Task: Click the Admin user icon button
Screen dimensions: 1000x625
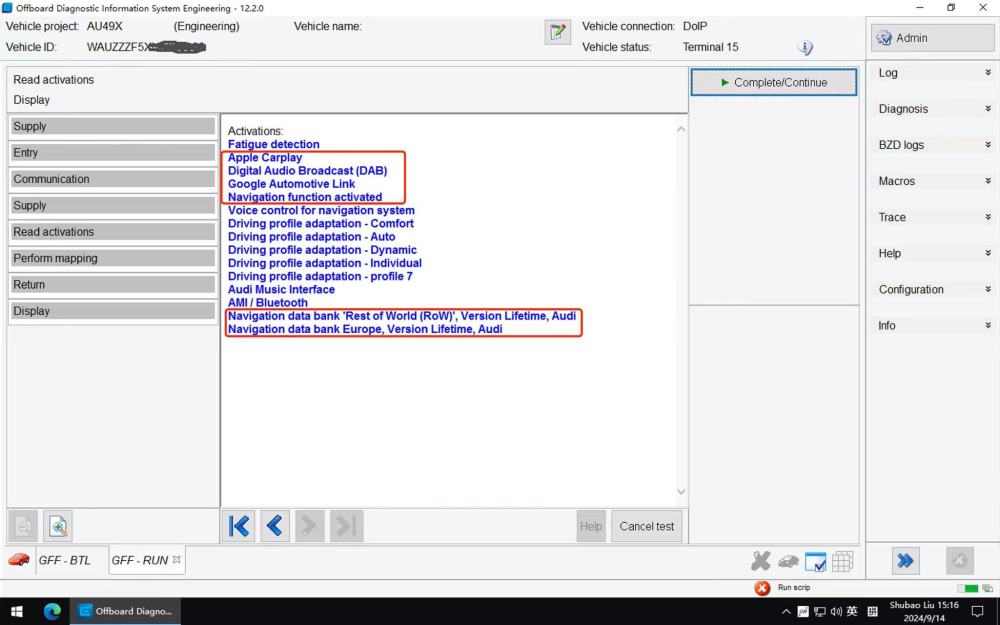Action: pos(932,38)
